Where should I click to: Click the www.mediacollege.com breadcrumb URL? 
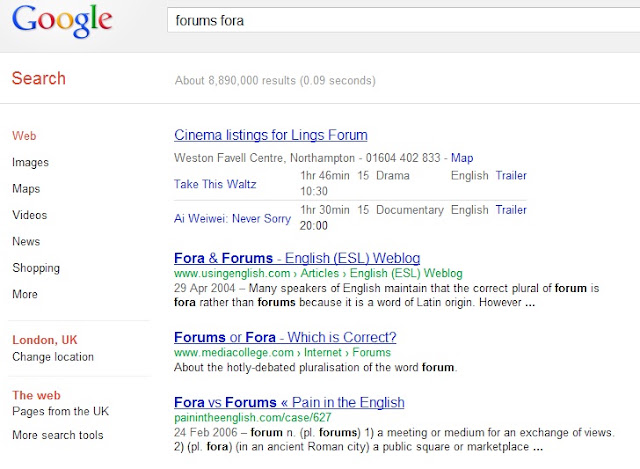[x=282, y=352]
